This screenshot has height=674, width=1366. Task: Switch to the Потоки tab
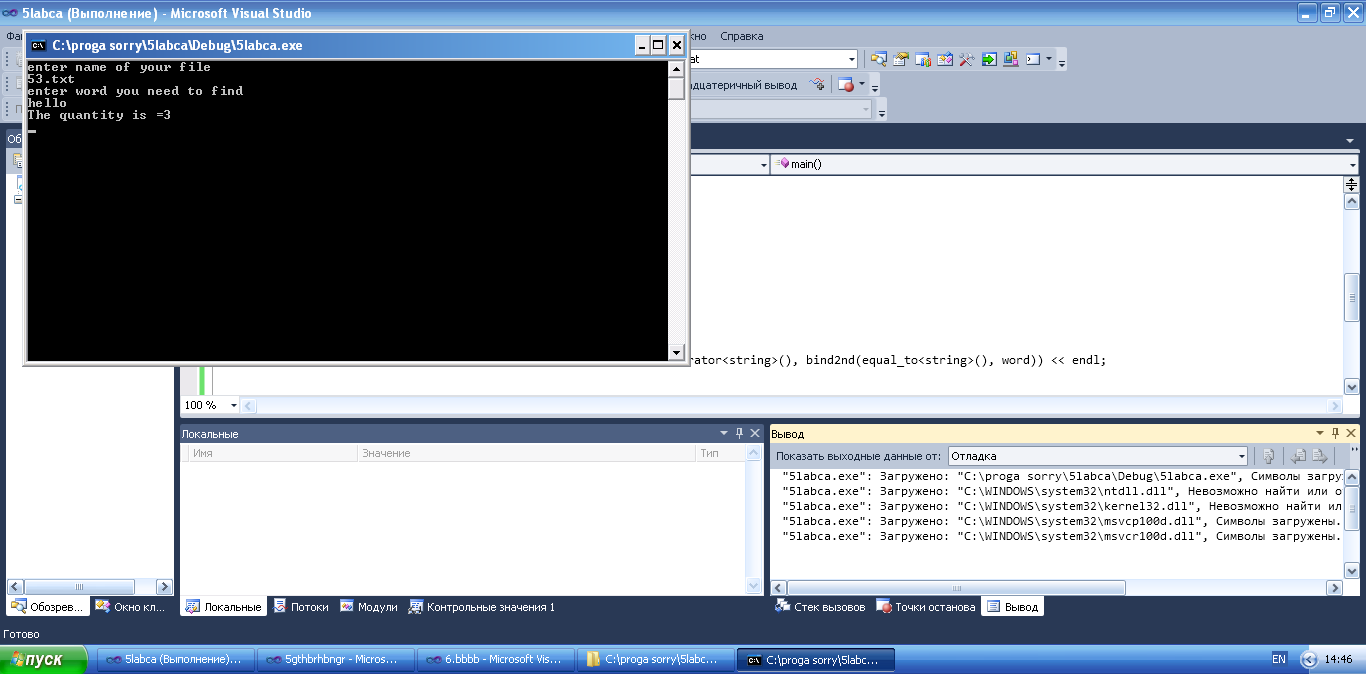coord(301,607)
